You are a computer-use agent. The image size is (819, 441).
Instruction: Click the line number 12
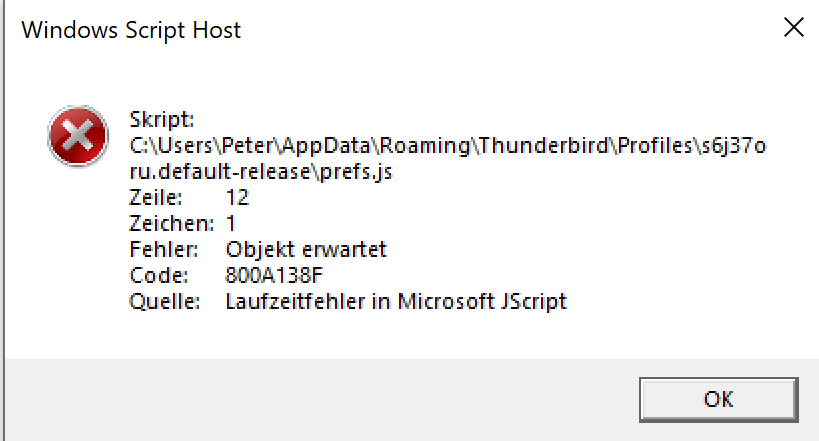coord(237,197)
